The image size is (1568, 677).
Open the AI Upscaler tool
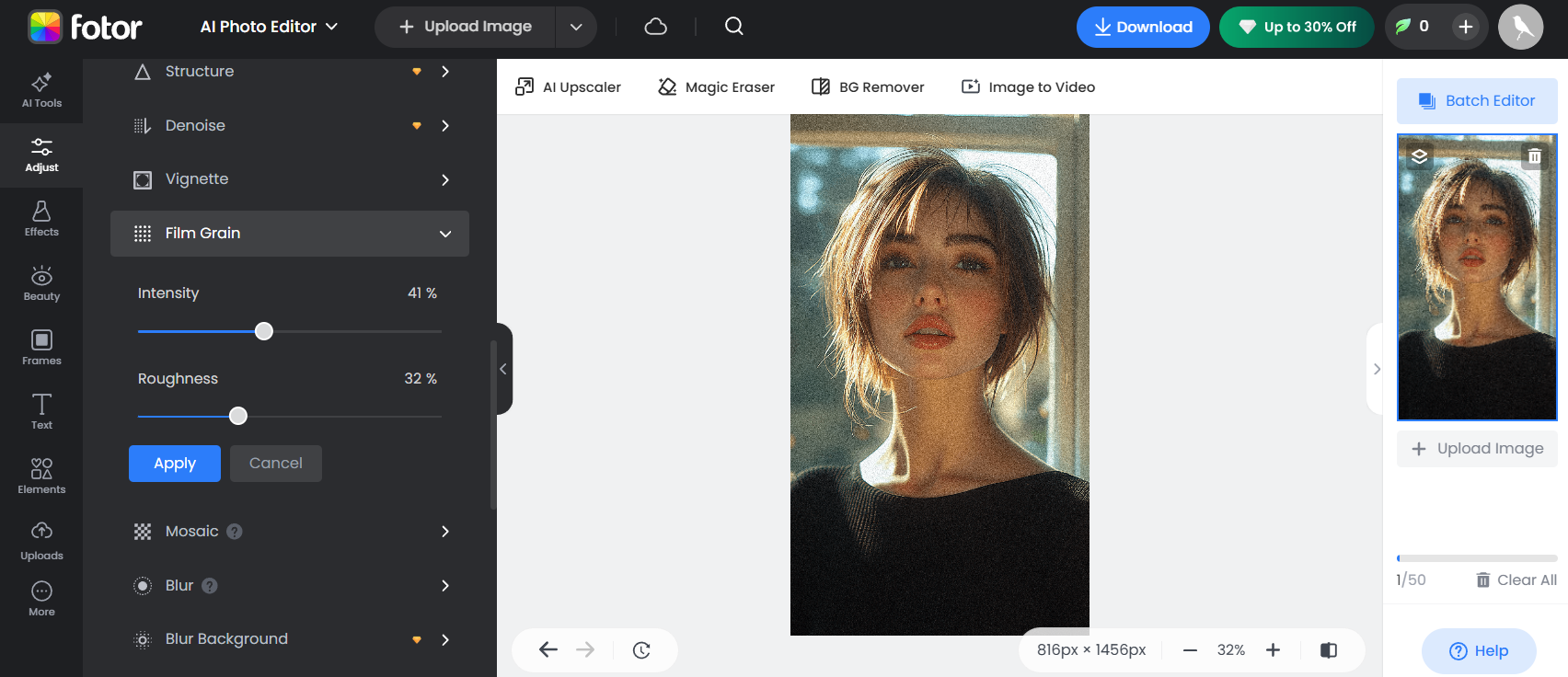coord(568,87)
